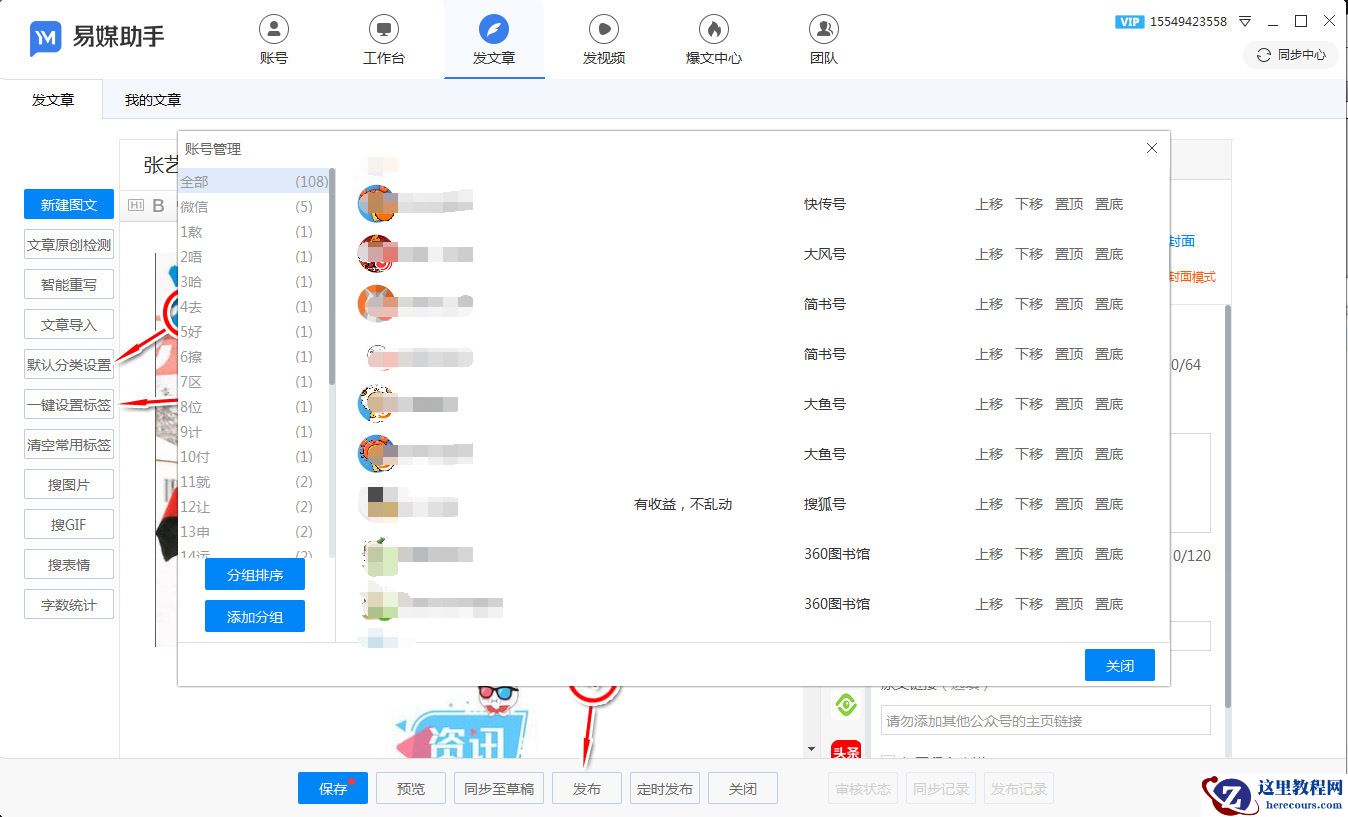
Task: Click the 保存 save button
Action: pos(333,788)
